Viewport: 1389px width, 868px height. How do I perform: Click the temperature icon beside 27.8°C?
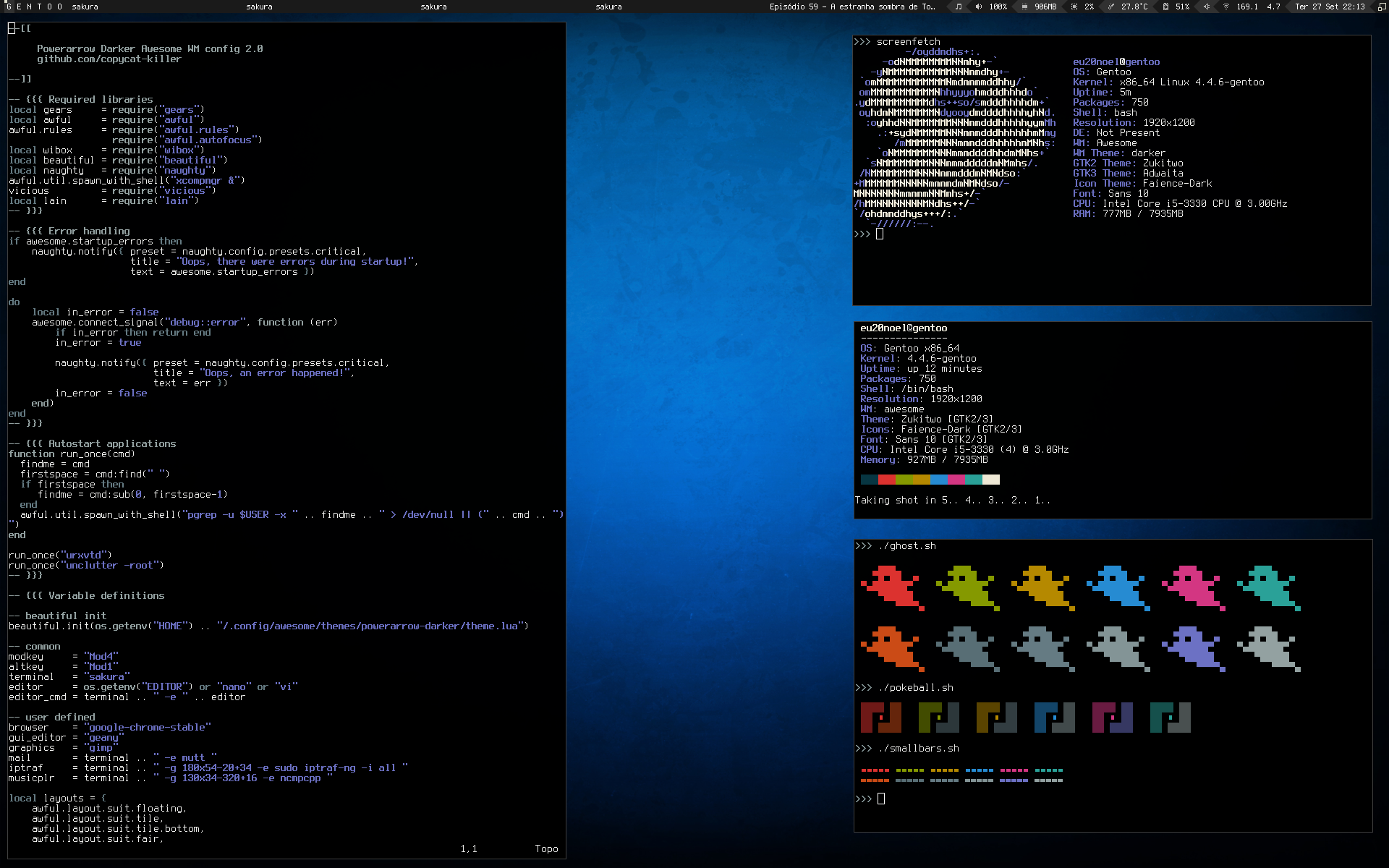tap(1111, 7)
